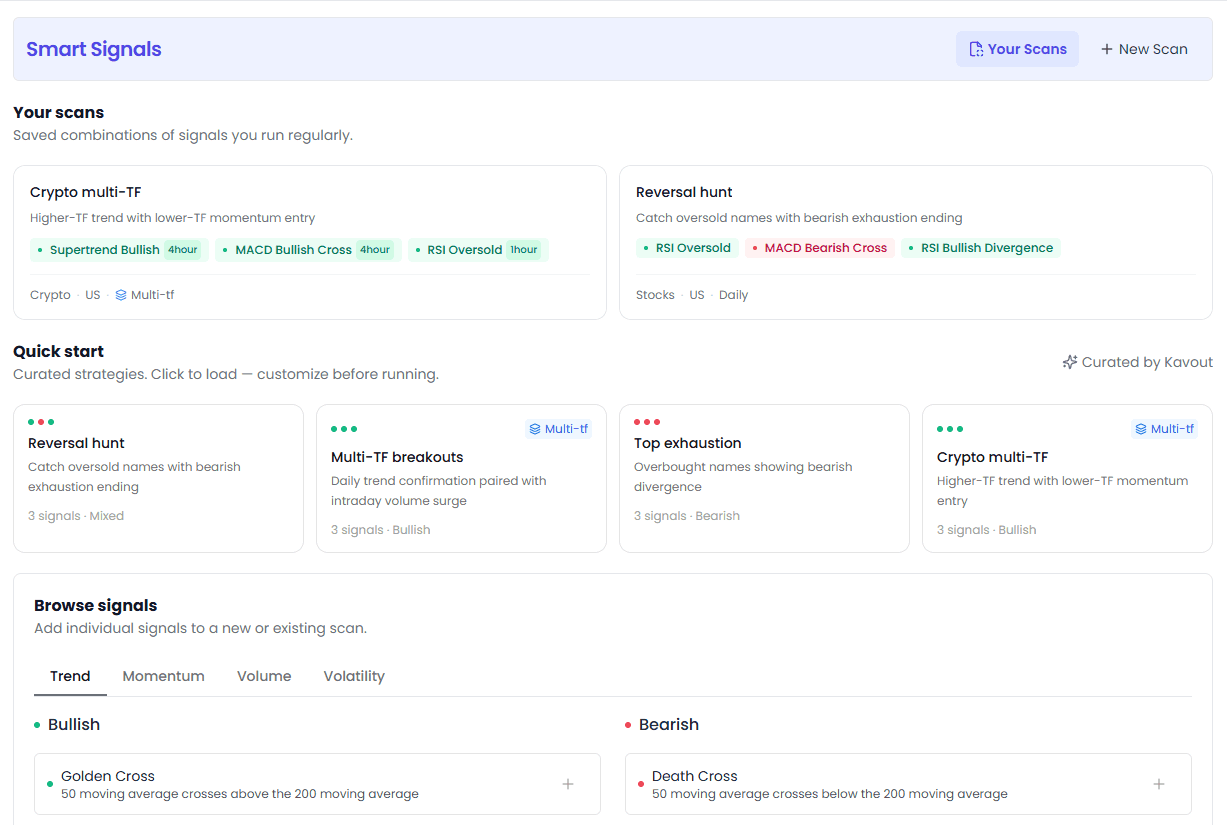
Task: Click the Multi-tf badge on Multi-TF breakouts card
Action: 559,429
